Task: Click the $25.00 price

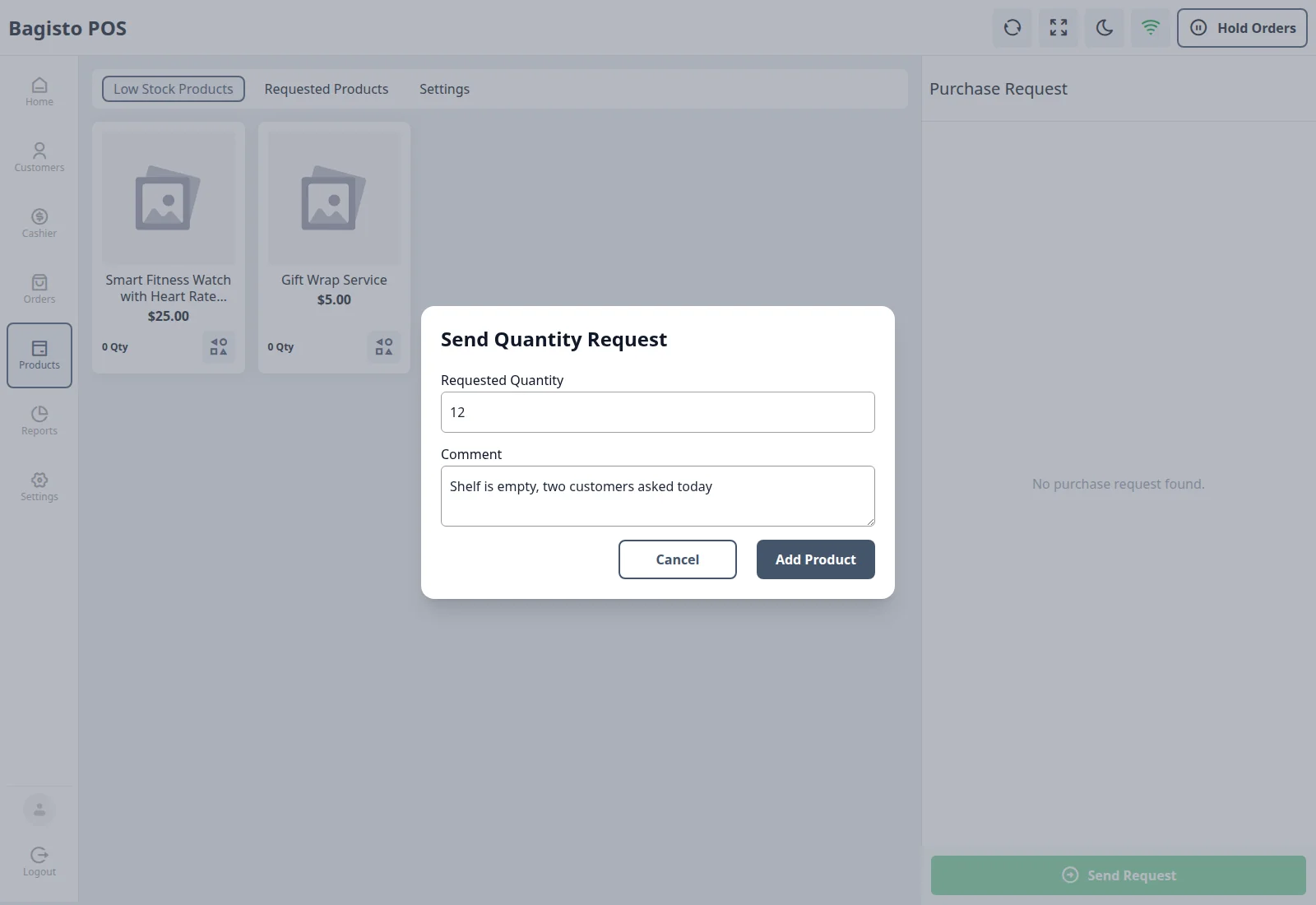Action: click(x=169, y=316)
